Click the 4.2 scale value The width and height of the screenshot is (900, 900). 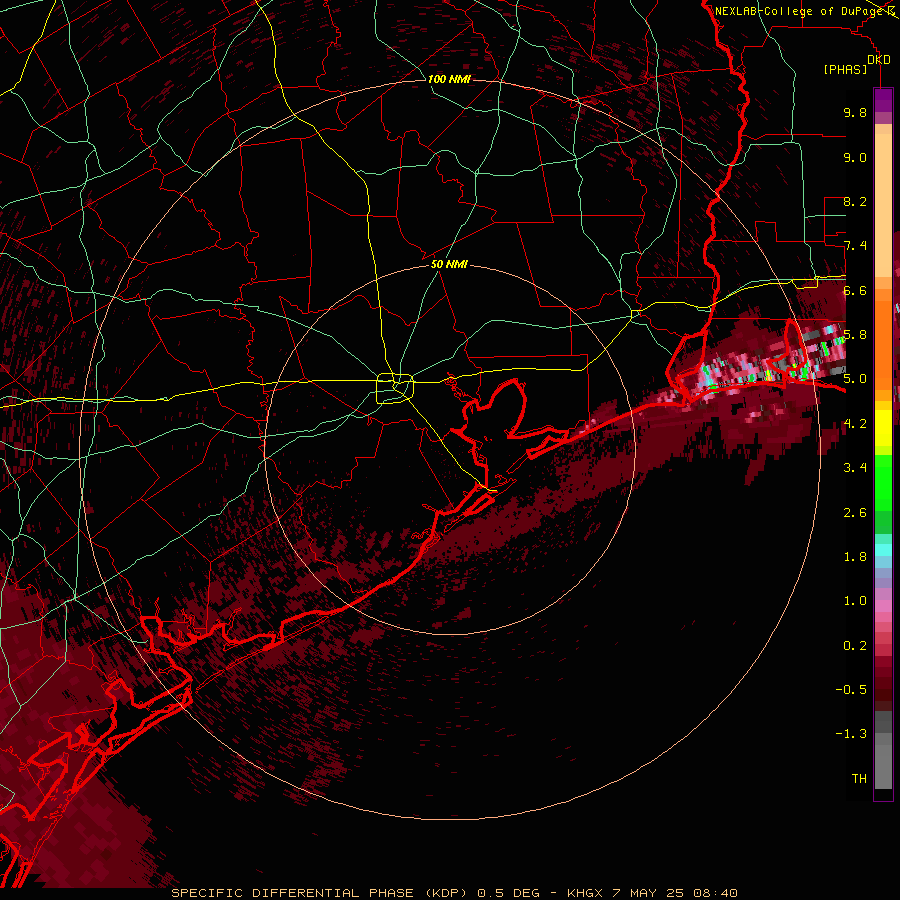coord(855,424)
